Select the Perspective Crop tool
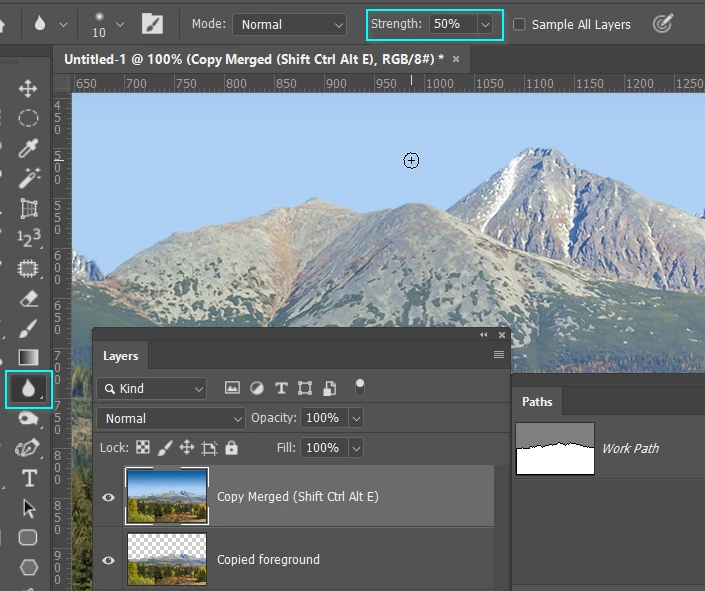 pyautogui.click(x=29, y=208)
